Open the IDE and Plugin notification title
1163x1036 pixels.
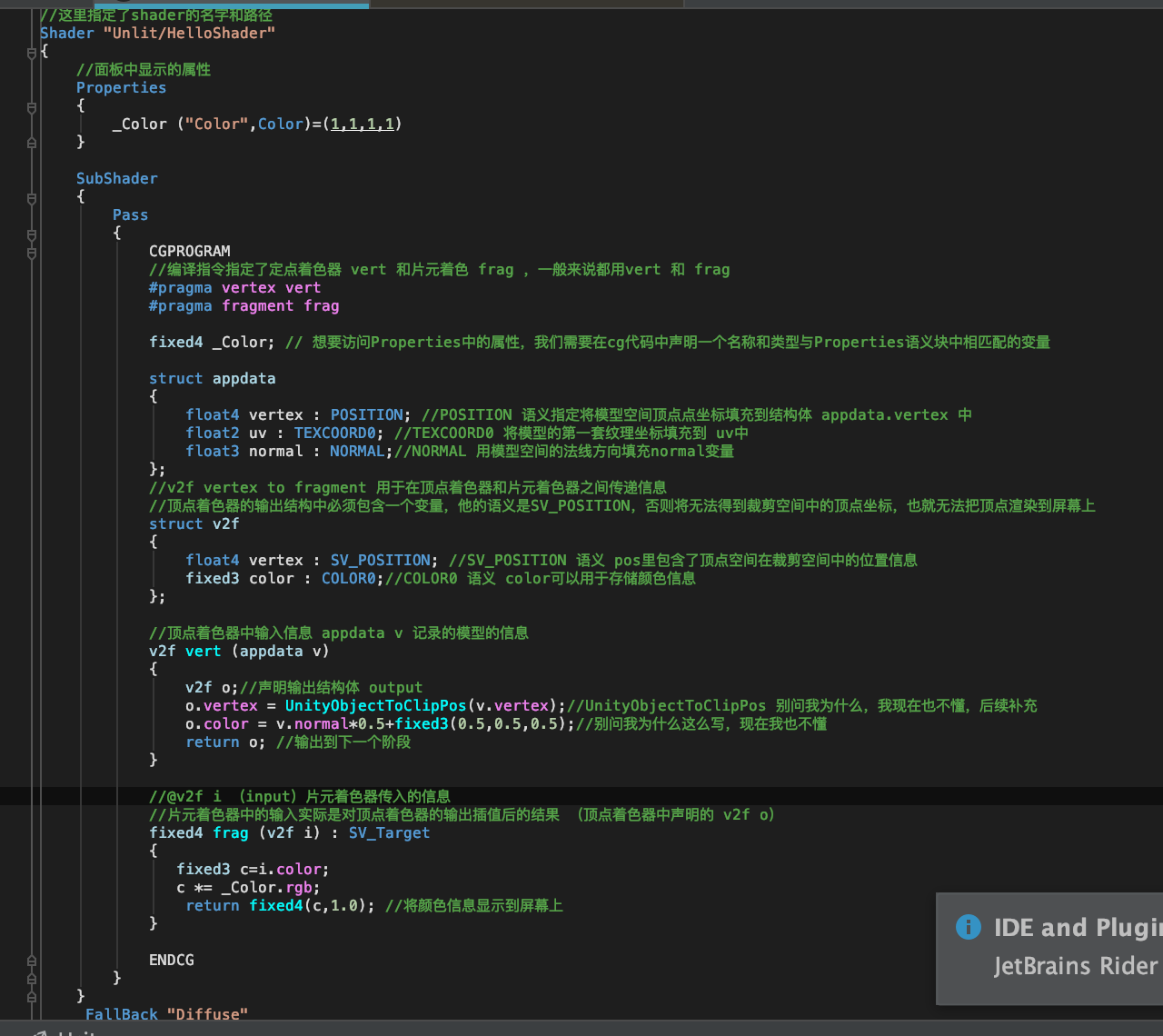point(1078,927)
